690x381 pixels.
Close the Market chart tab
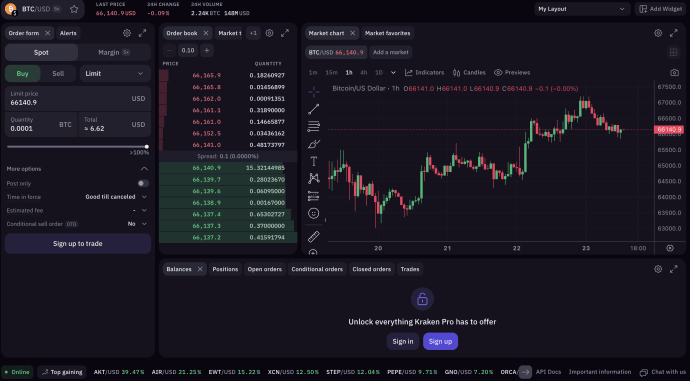point(352,33)
